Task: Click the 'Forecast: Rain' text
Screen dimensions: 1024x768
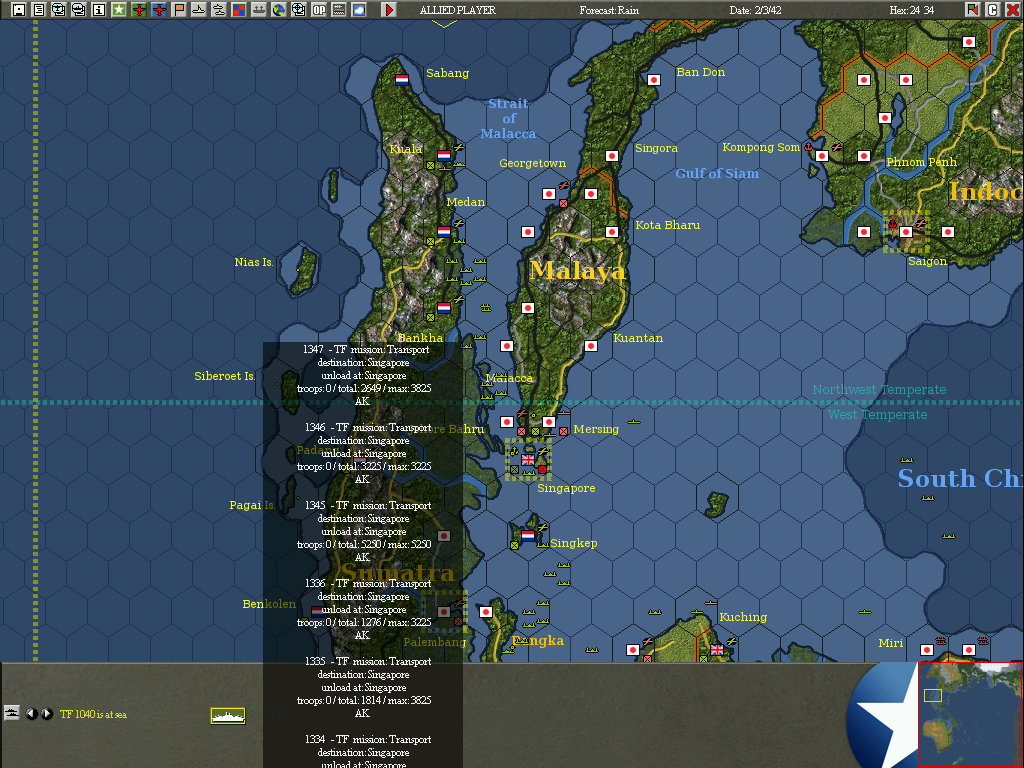Action: click(x=609, y=10)
